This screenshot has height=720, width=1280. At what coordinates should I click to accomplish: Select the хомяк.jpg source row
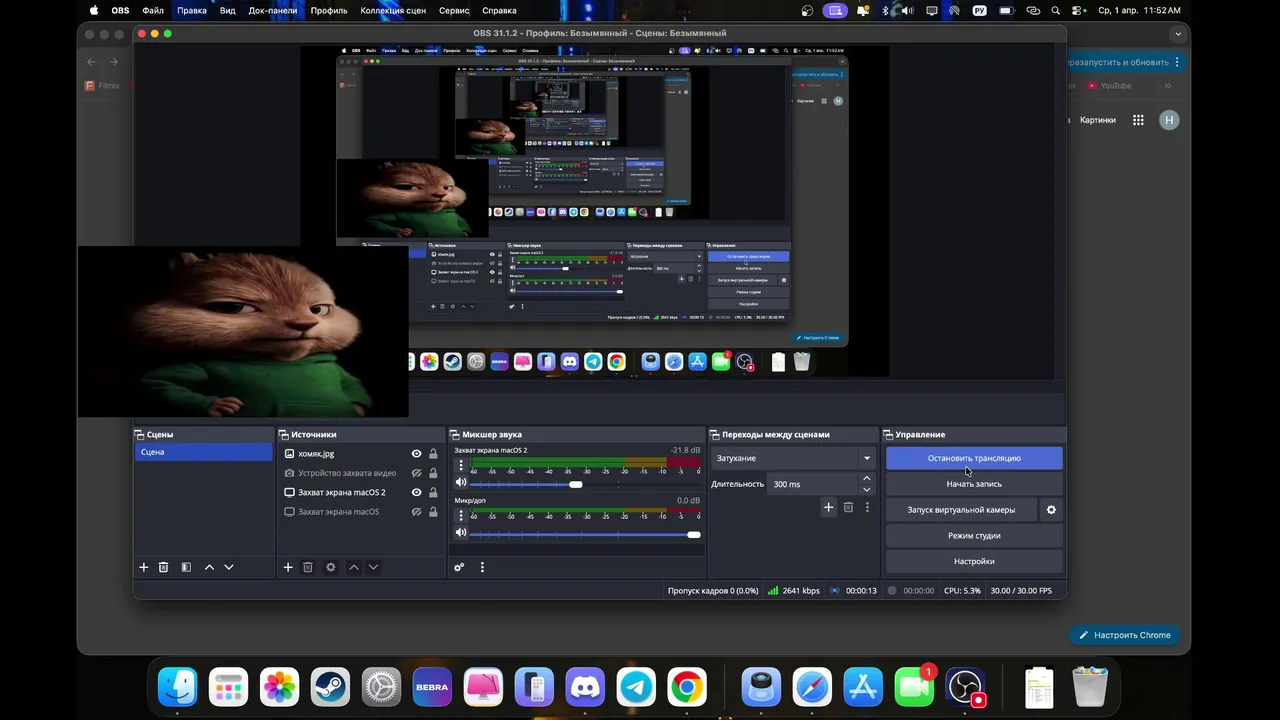[361, 454]
